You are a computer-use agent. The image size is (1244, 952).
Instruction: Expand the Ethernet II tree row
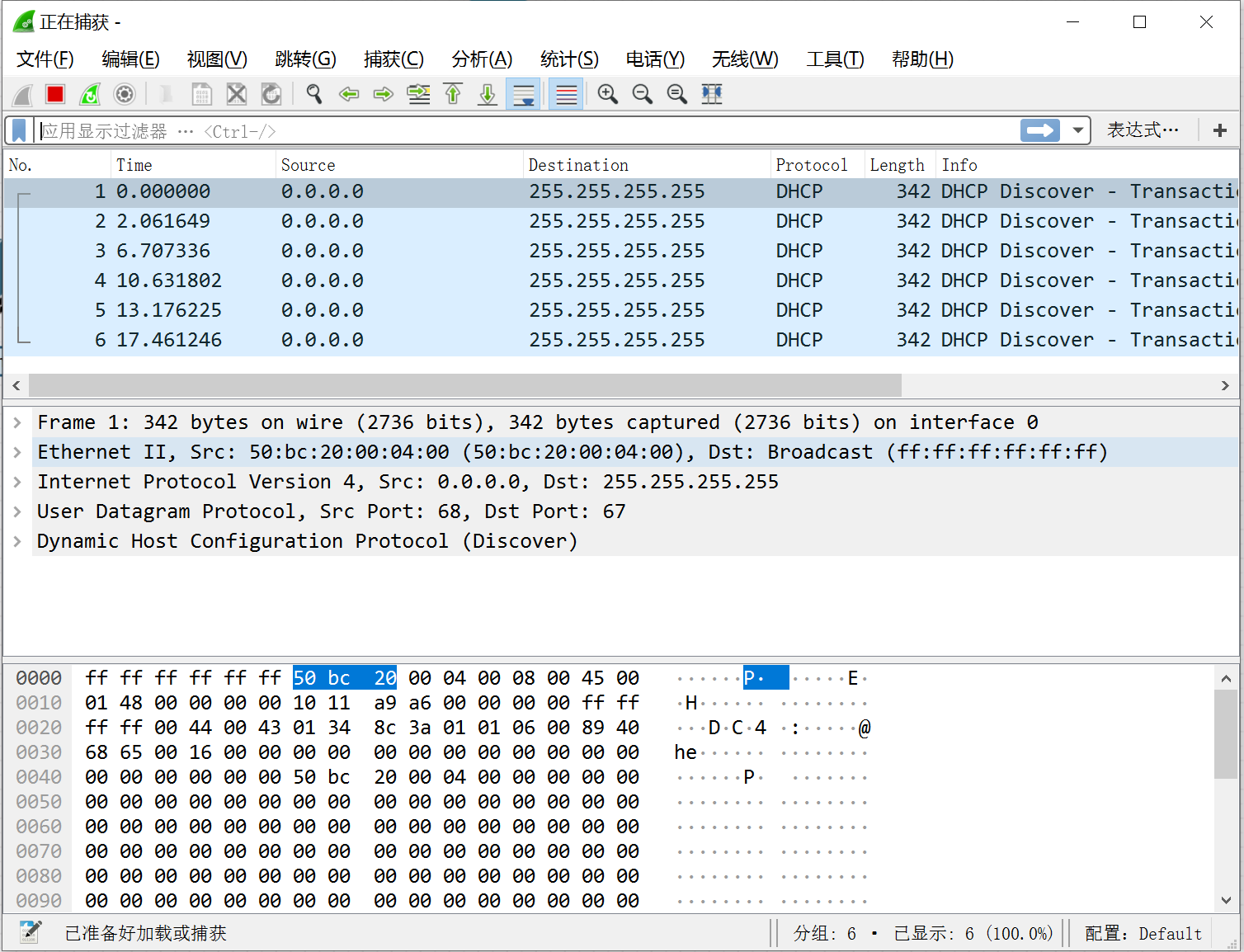click(17, 452)
